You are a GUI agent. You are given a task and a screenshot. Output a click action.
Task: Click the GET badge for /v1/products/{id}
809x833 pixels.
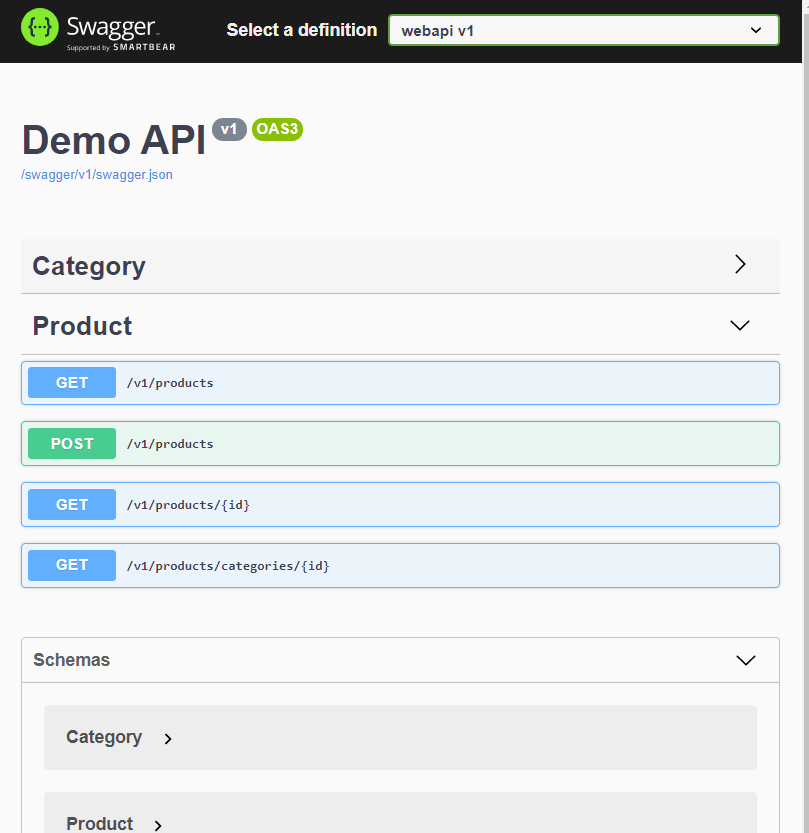coord(72,505)
